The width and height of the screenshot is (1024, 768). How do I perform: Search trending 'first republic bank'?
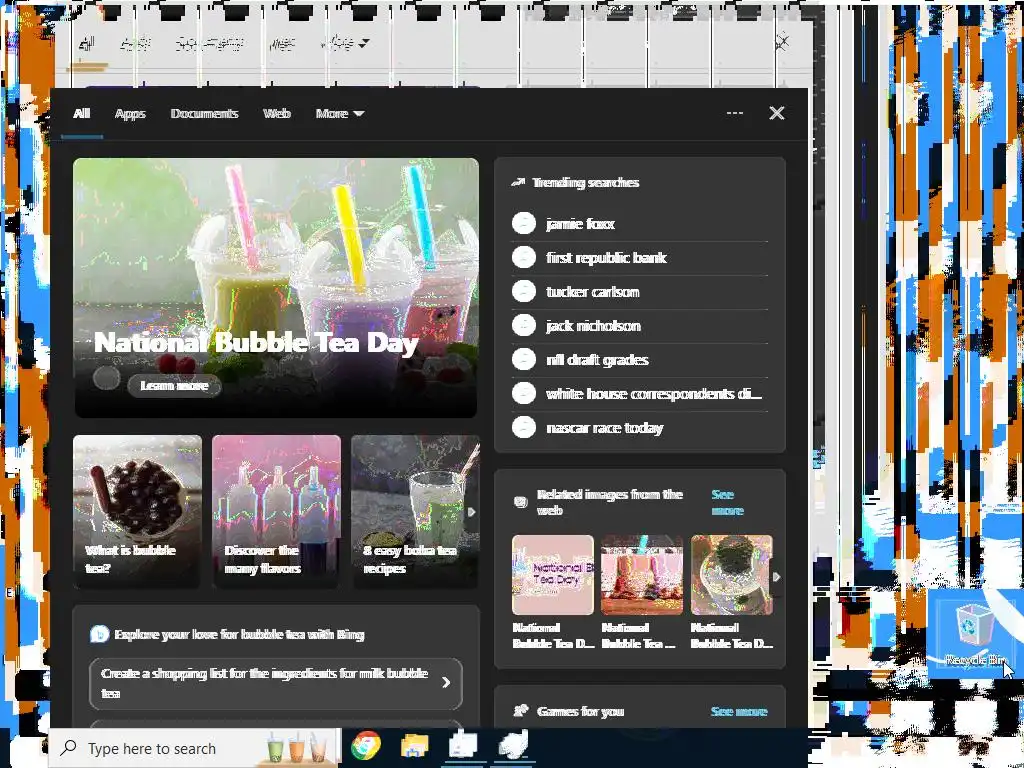(x=639, y=258)
